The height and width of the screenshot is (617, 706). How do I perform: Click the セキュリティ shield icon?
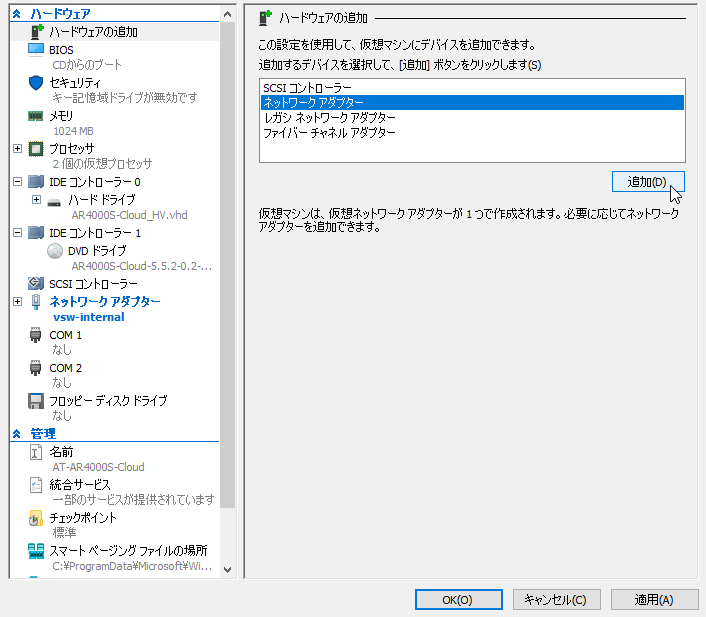point(36,83)
